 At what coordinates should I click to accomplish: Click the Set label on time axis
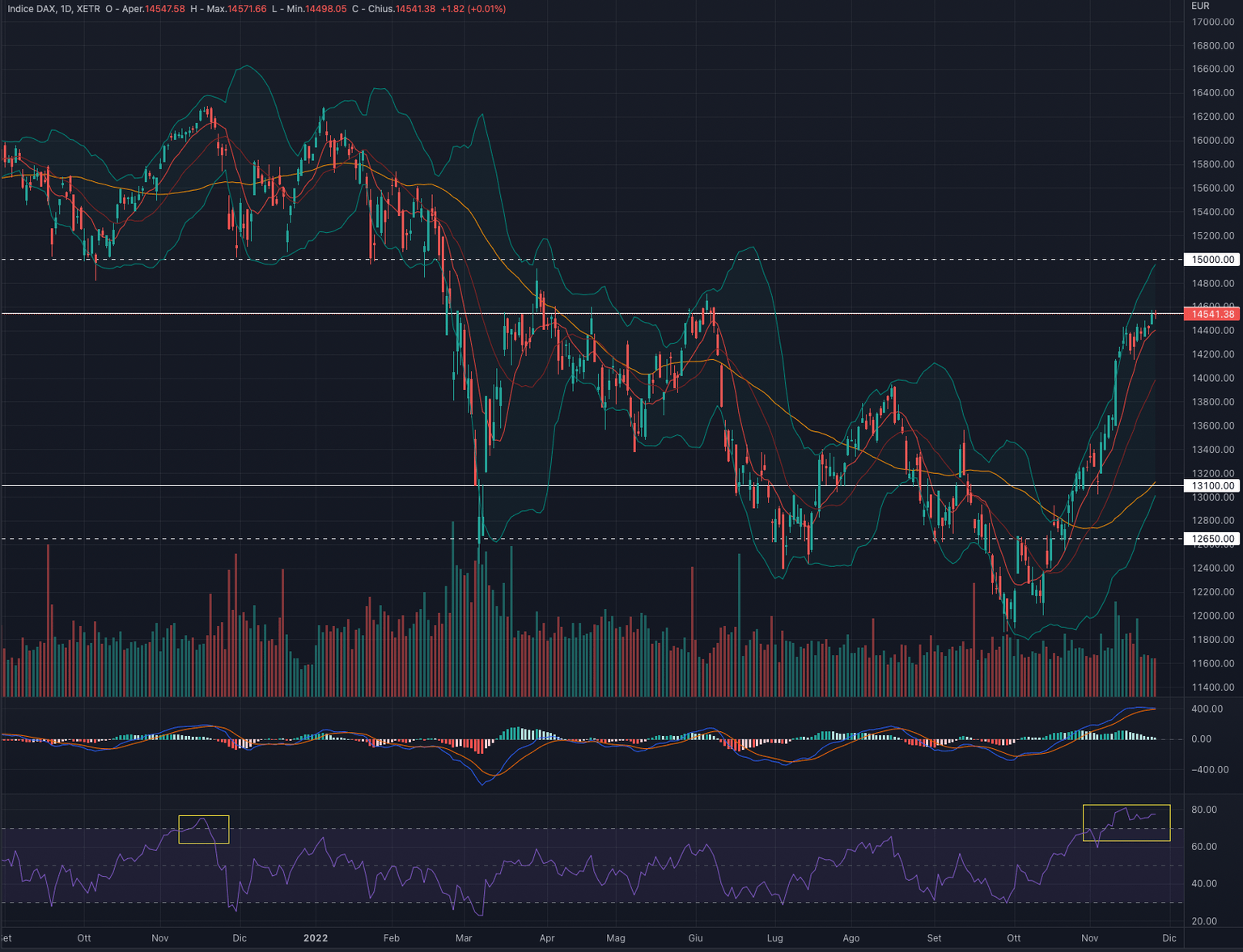(x=935, y=938)
